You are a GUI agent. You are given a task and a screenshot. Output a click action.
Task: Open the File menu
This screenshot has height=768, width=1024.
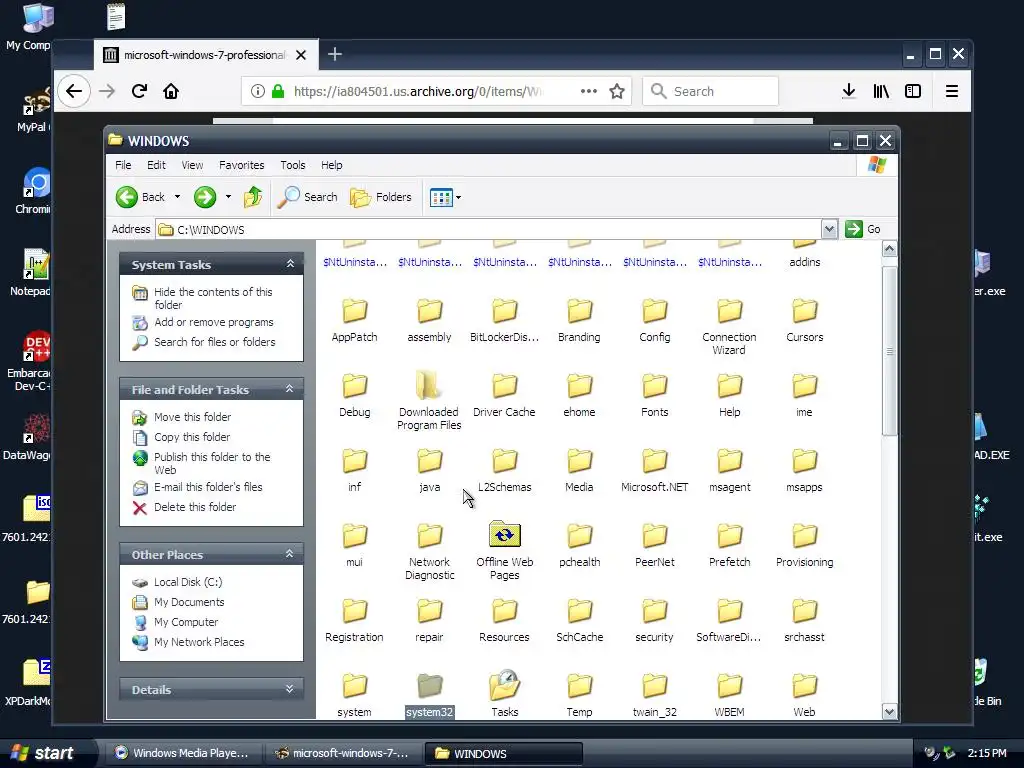[123, 165]
